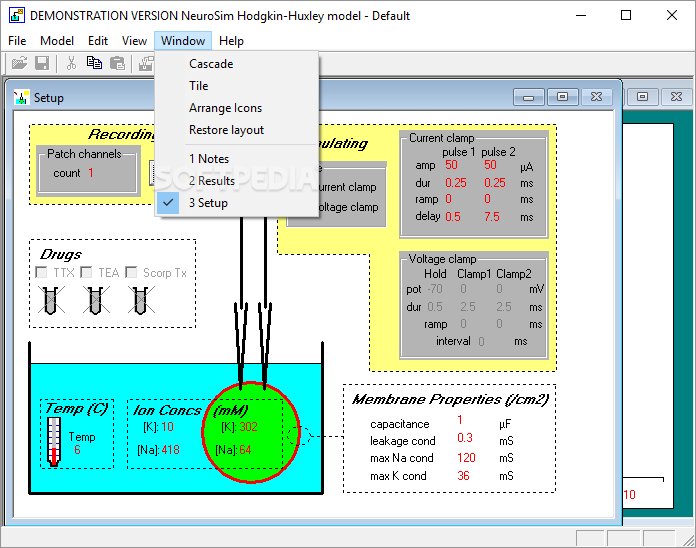Click the toolbar icon partly hidden beside the Window menu

(146, 63)
